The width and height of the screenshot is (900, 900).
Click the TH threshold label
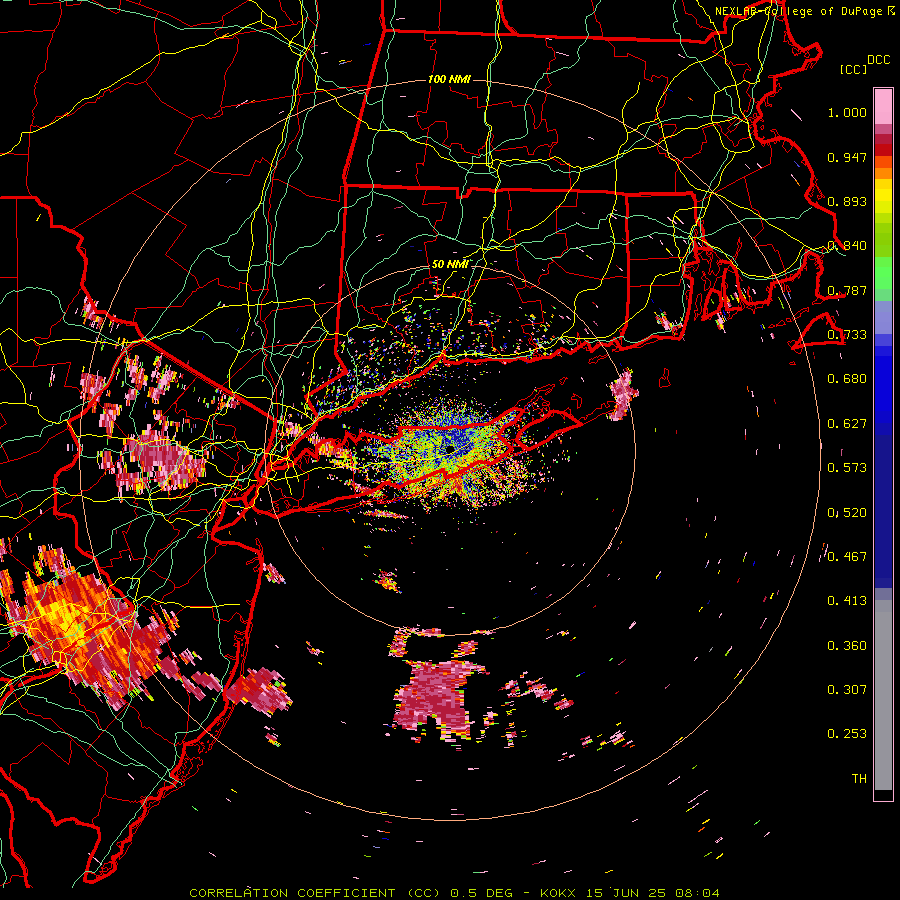coord(859,779)
